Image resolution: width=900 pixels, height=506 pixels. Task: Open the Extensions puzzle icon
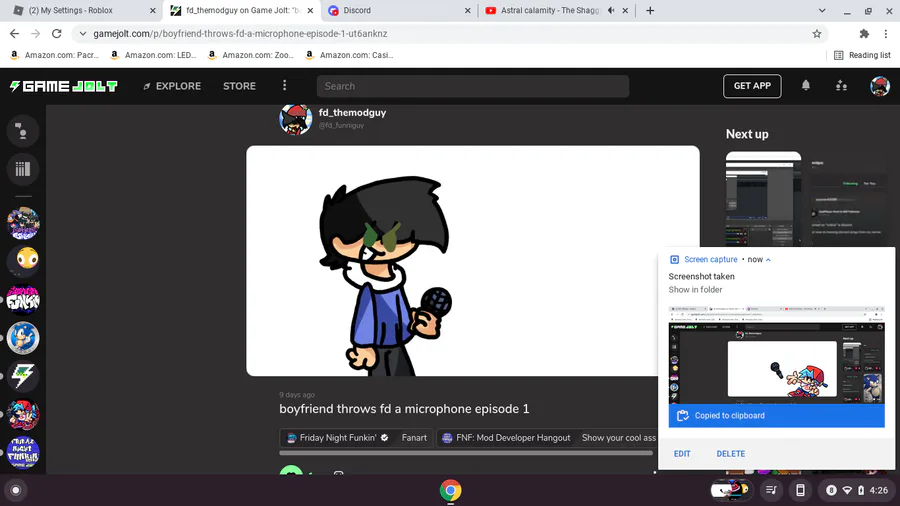pos(864,34)
